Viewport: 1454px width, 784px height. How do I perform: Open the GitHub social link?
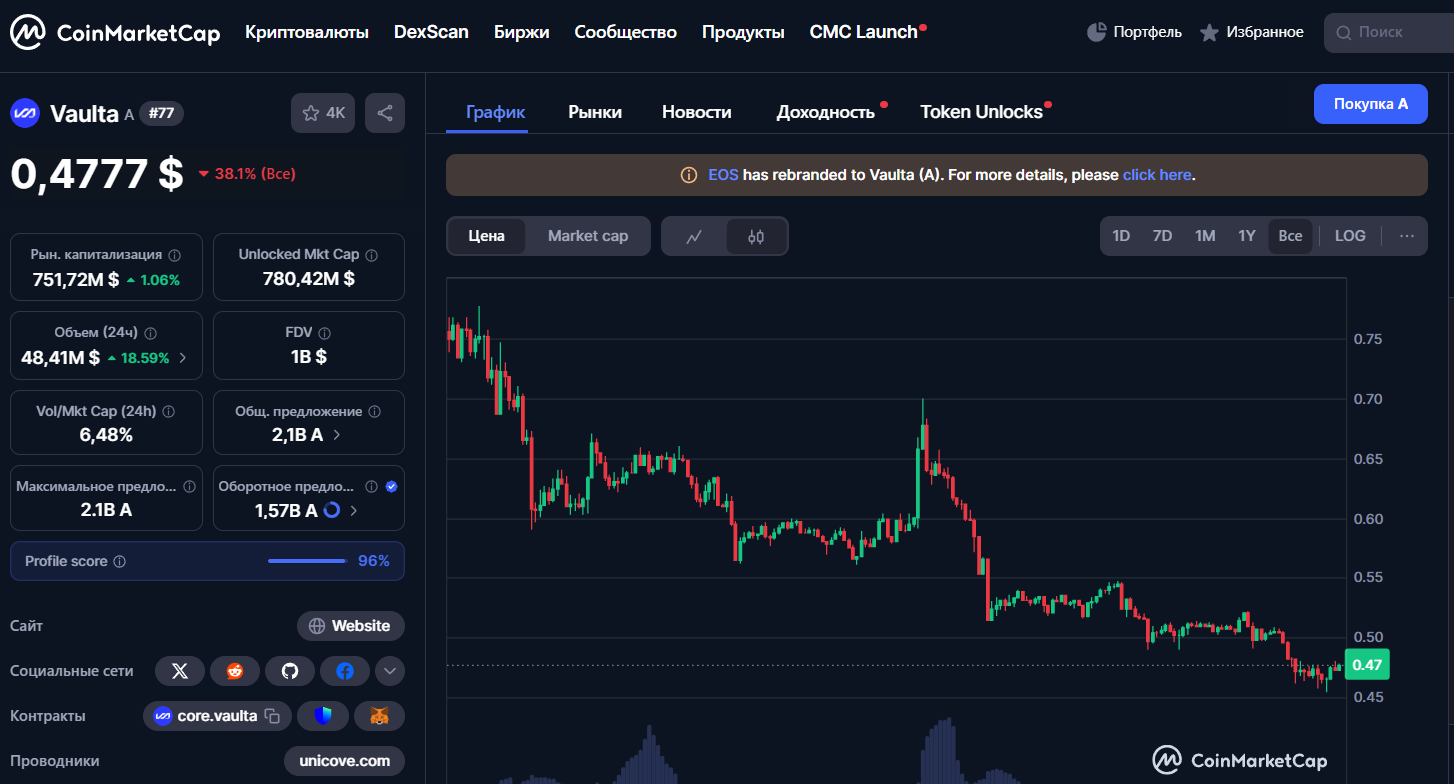pyautogui.click(x=290, y=671)
